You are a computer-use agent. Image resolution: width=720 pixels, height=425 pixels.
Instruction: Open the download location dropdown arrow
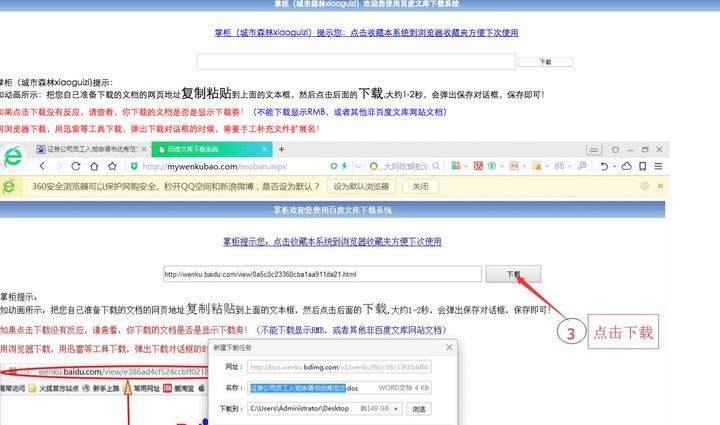point(396,408)
